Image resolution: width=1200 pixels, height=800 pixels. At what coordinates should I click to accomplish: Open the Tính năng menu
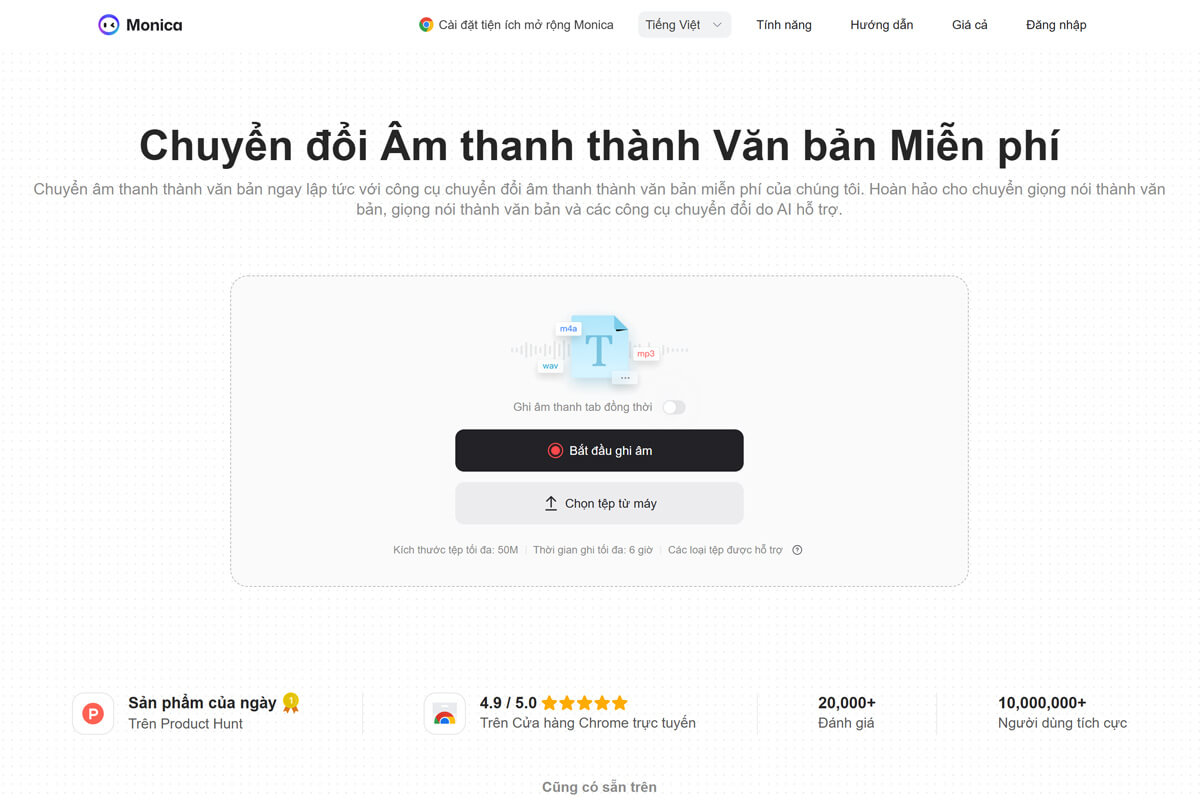[x=784, y=24]
